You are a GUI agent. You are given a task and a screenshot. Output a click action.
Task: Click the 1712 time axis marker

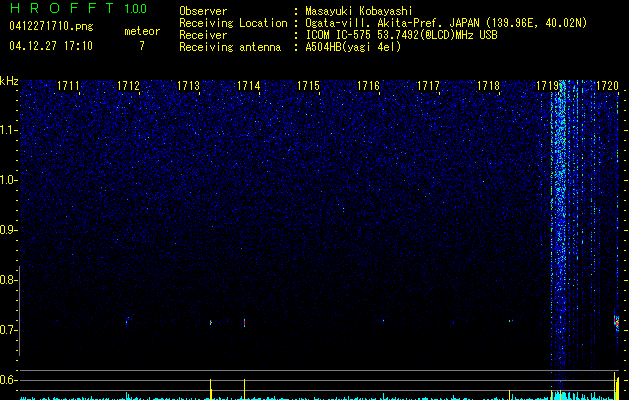pyautogui.click(x=128, y=86)
